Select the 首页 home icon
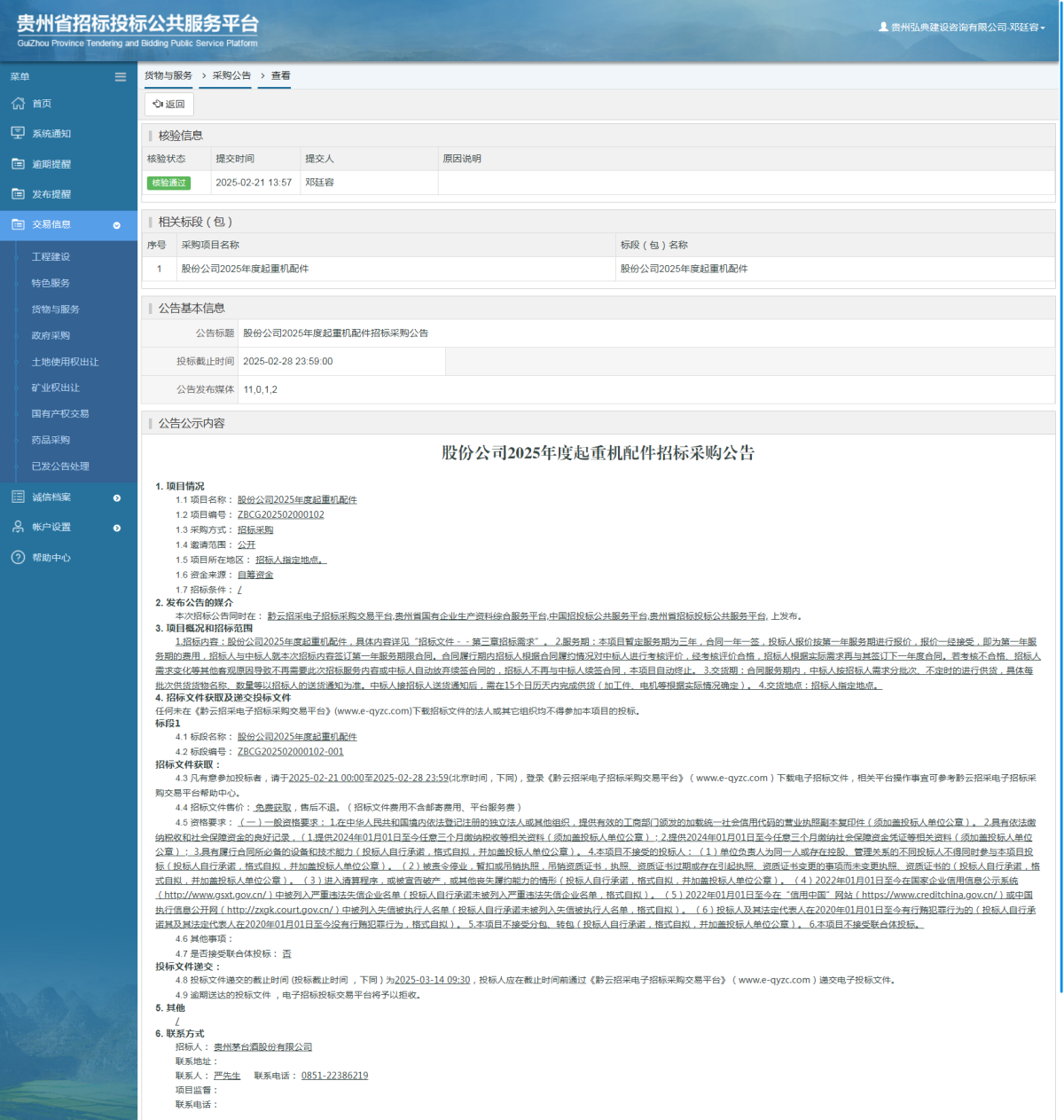Image resolution: width=1064 pixels, height=1120 pixels. pos(18,103)
